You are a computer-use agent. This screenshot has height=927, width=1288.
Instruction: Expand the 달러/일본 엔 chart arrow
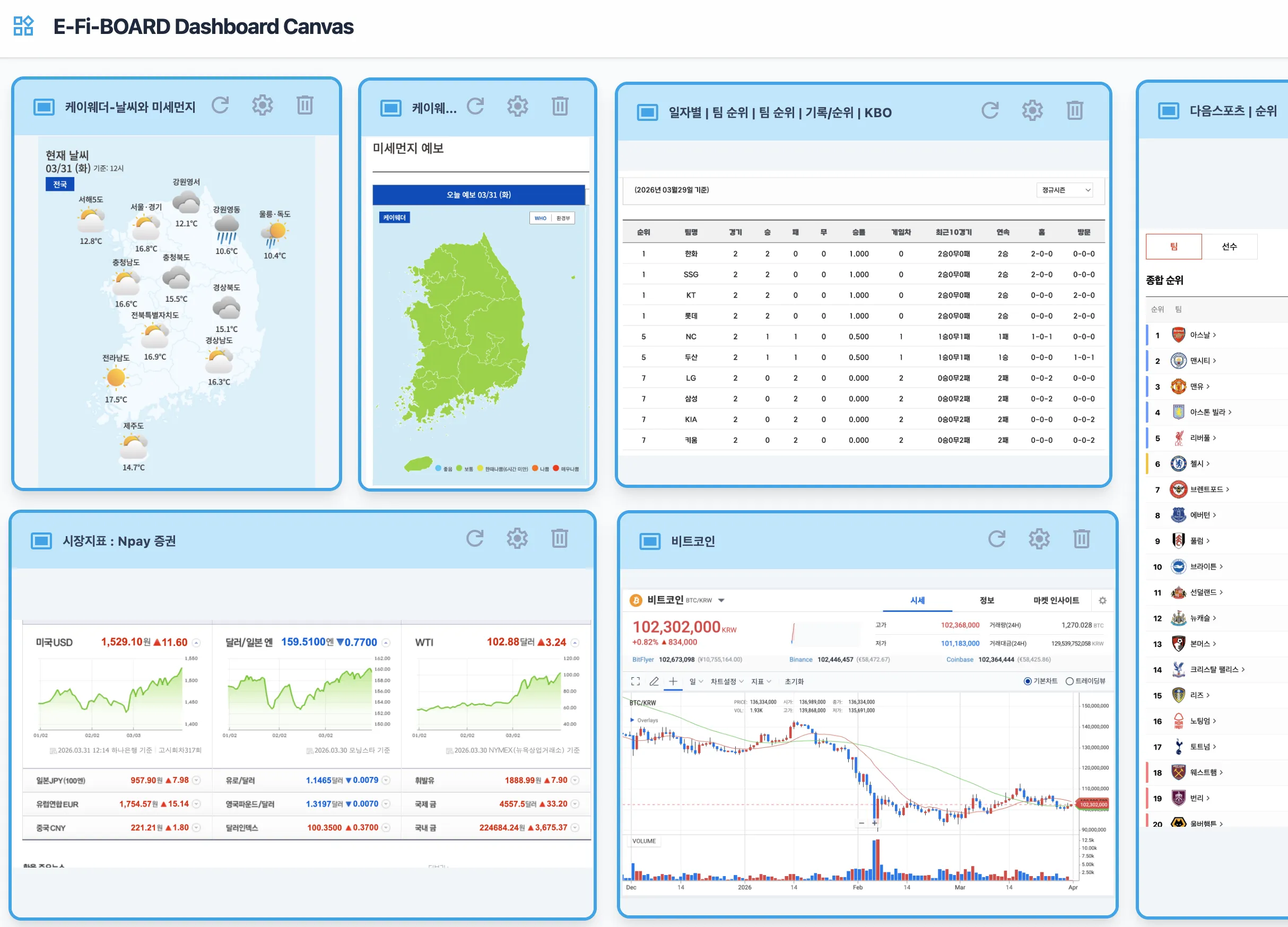pos(386,643)
